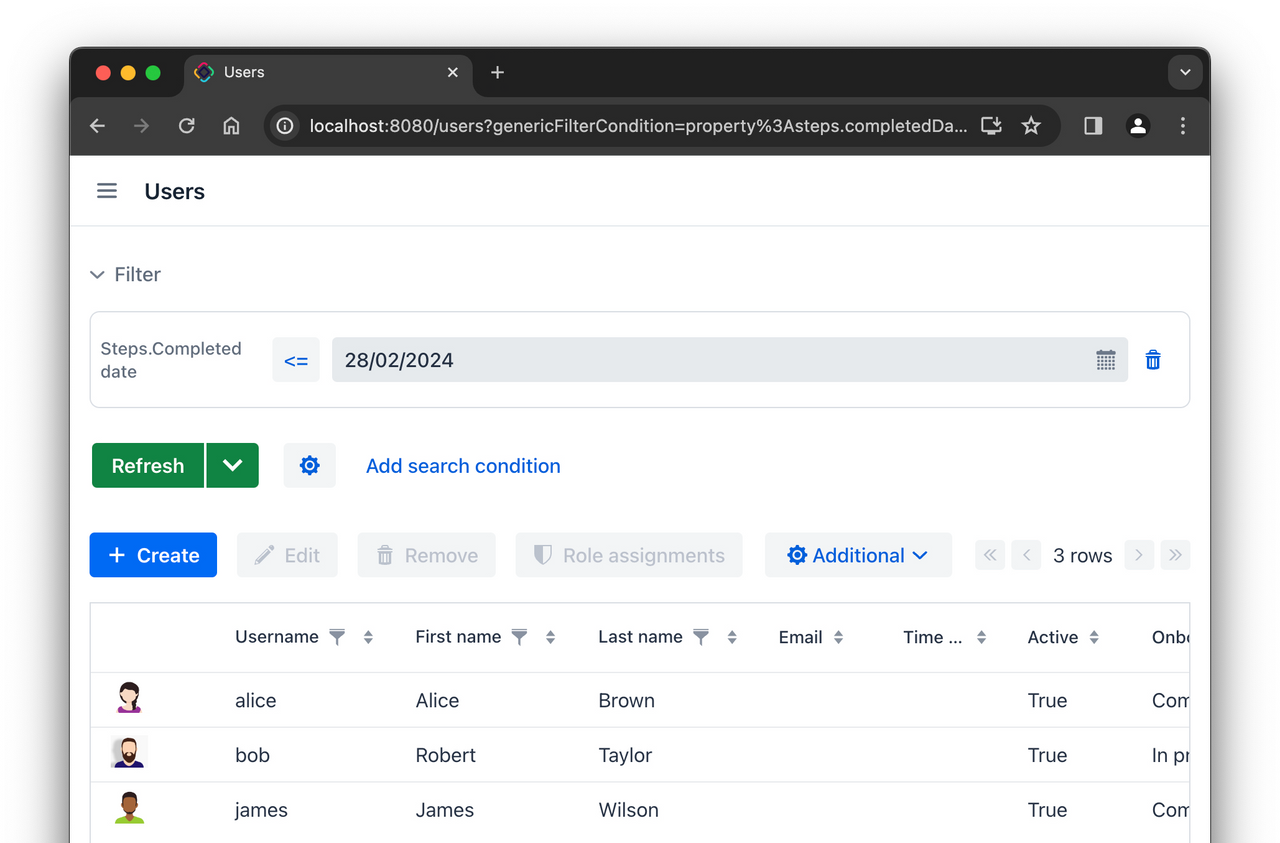This screenshot has width=1280, height=843.
Task: Jump to last page with double-arrow icon
Action: click(x=1175, y=555)
